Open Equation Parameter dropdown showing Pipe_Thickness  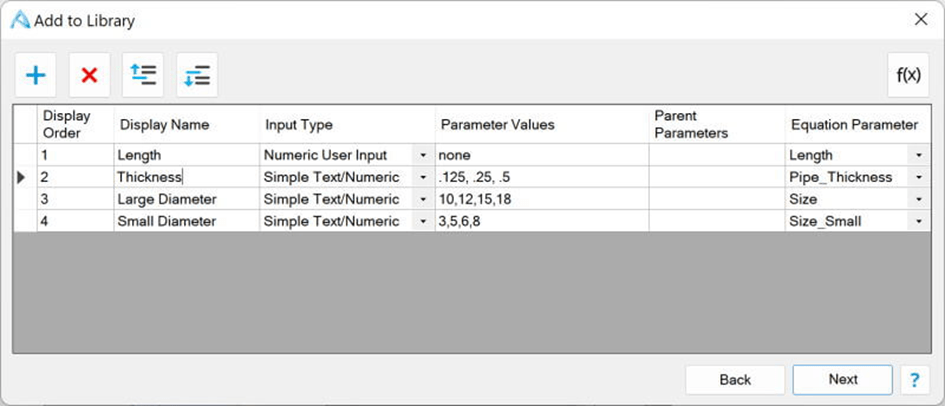coord(918,178)
